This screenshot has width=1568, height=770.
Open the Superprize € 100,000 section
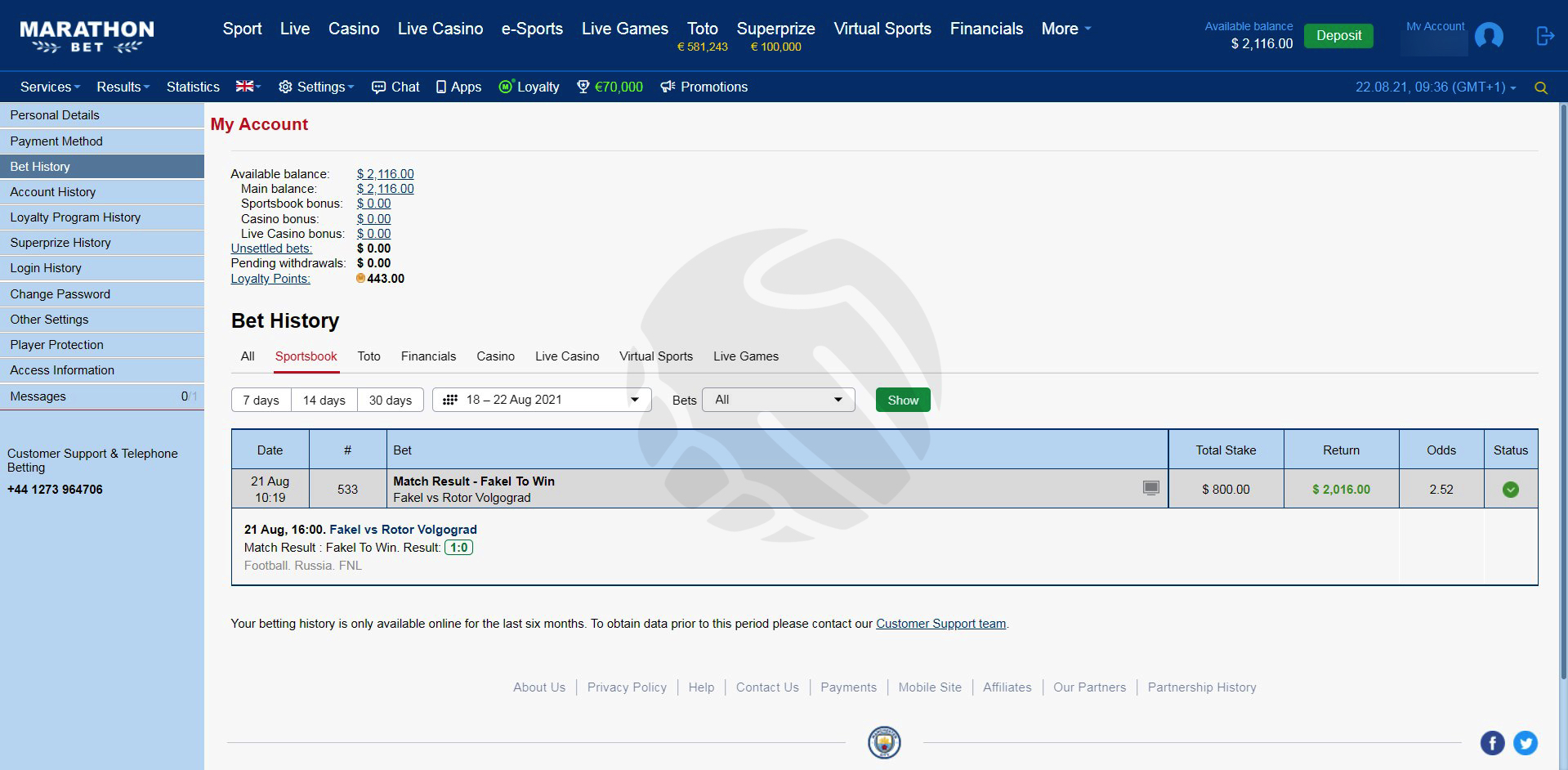coord(775,37)
